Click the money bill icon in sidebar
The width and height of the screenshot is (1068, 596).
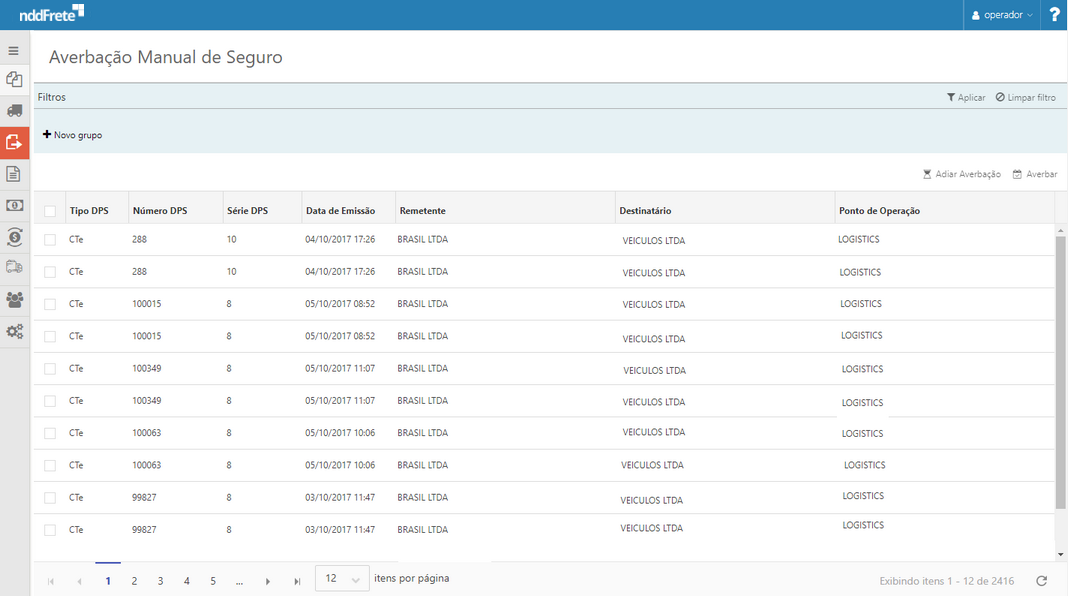[14, 205]
